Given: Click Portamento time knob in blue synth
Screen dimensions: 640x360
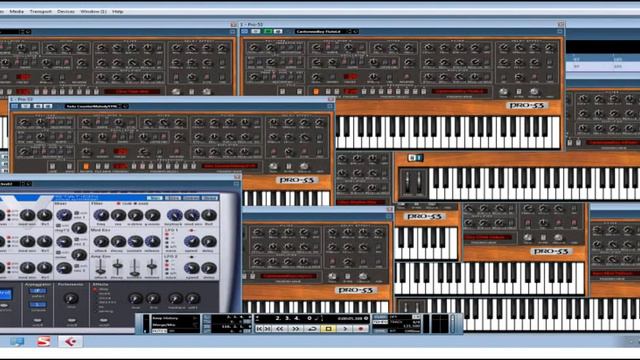Looking at the screenshot, I should [71, 298].
